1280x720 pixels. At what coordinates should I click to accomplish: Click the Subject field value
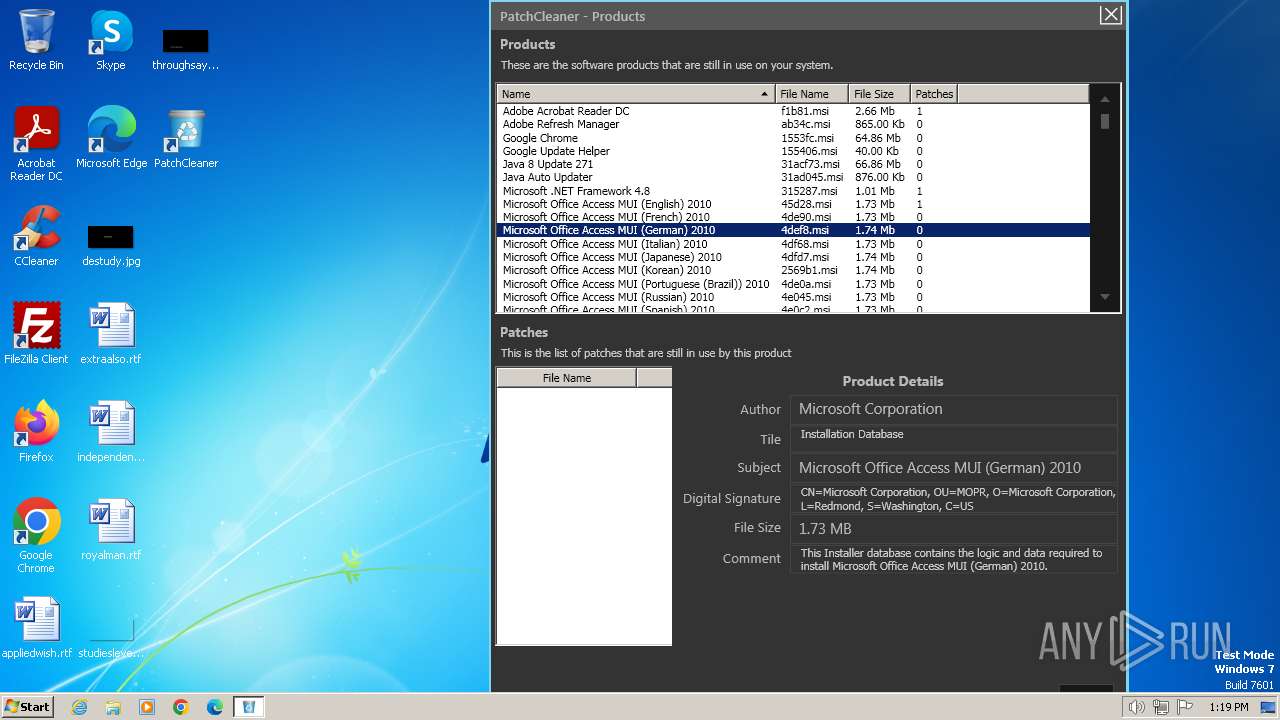[953, 468]
